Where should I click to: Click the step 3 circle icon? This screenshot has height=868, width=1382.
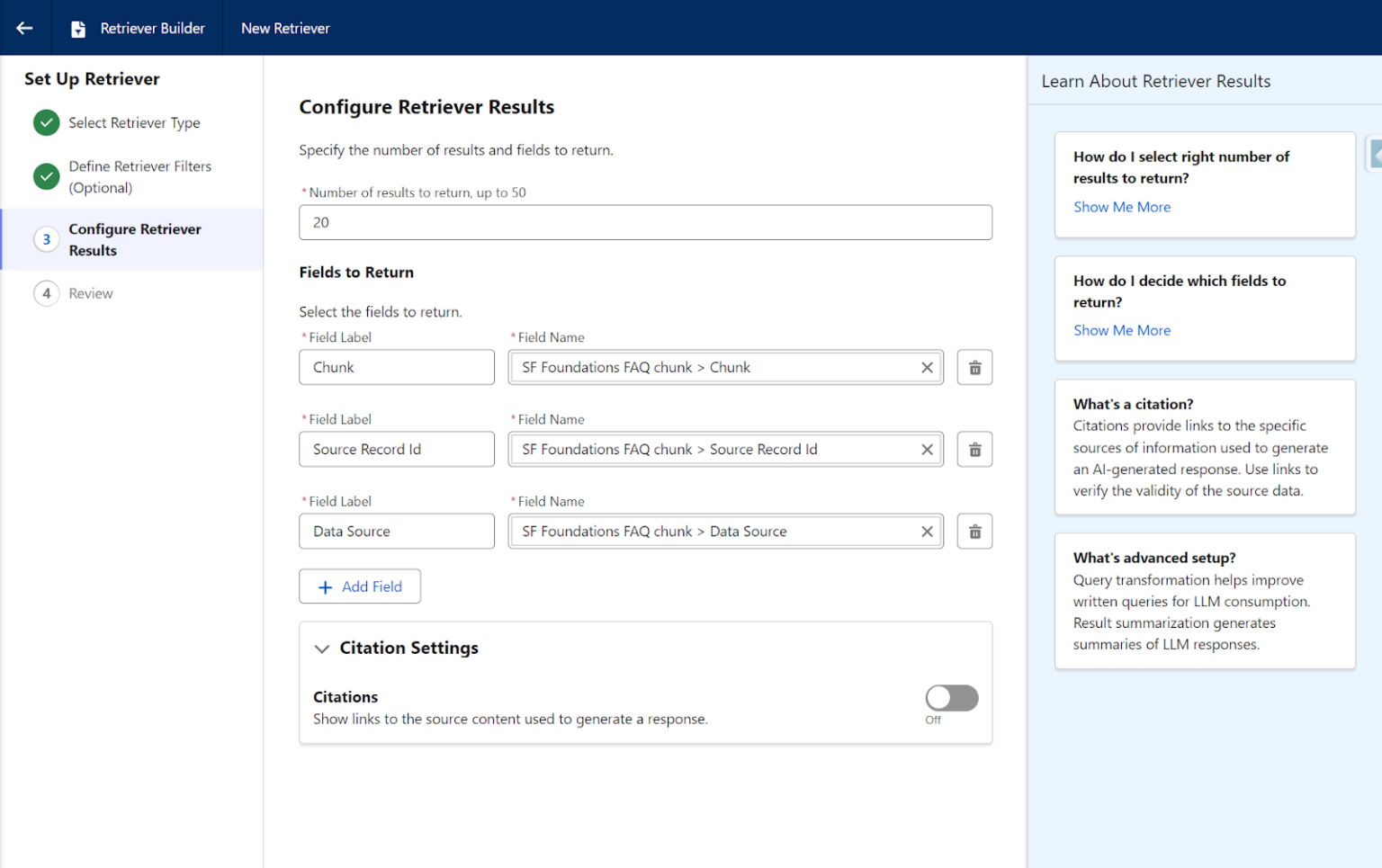coord(47,239)
